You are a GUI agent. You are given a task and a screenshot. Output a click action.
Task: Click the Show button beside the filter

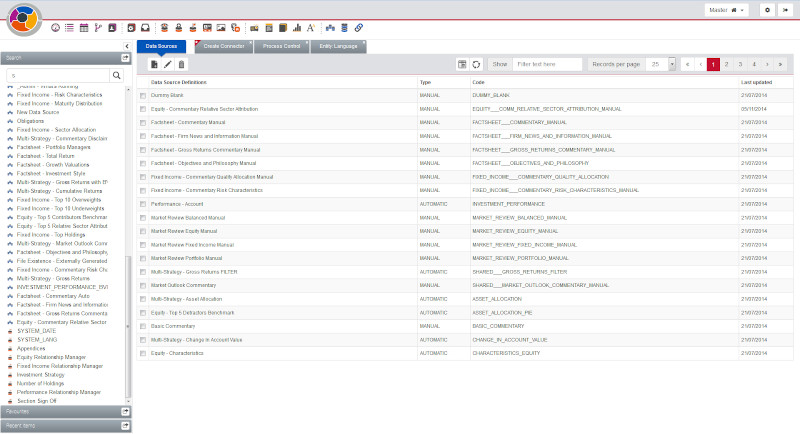(499, 64)
